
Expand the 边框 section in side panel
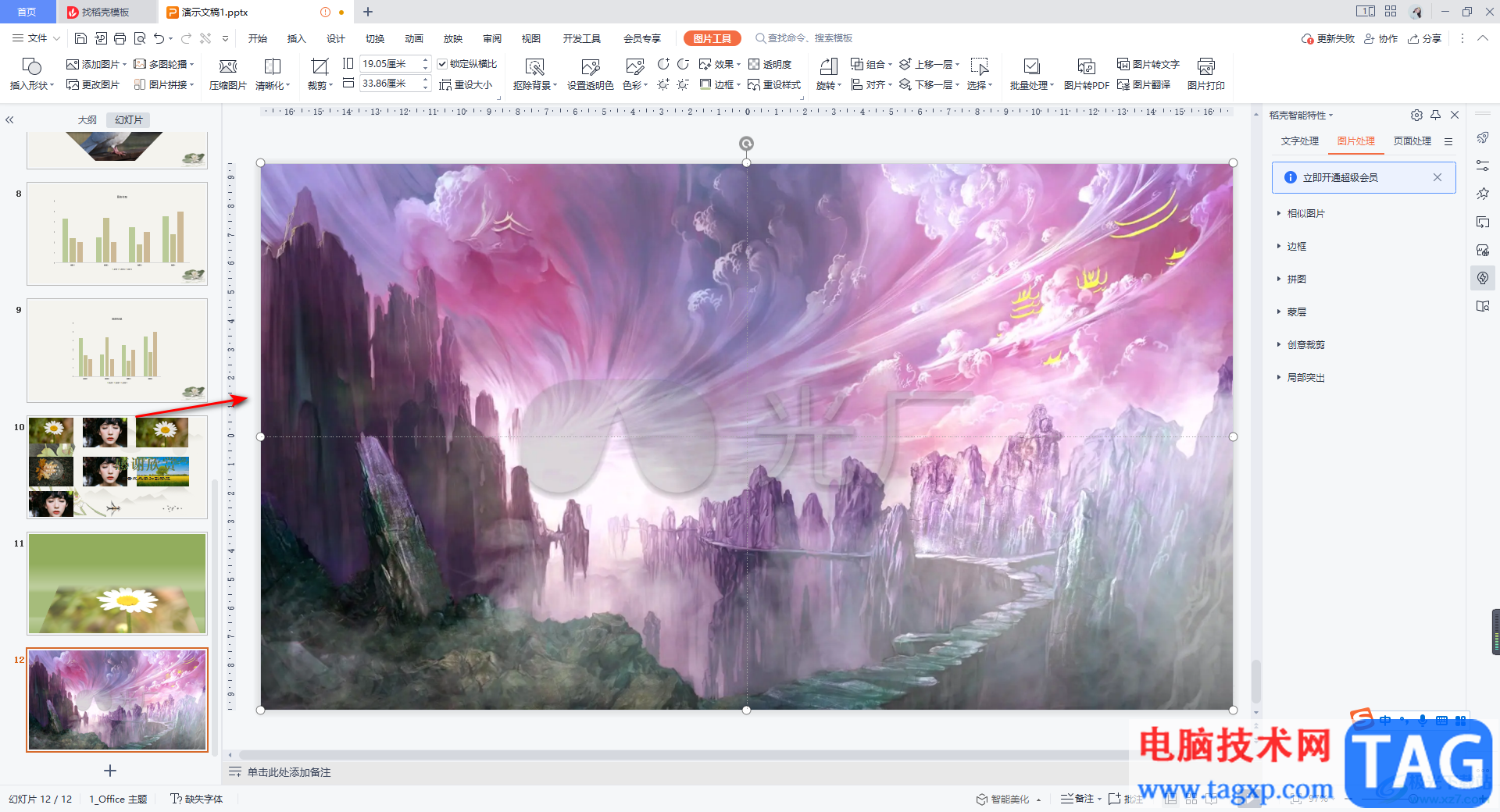pos(1291,246)
